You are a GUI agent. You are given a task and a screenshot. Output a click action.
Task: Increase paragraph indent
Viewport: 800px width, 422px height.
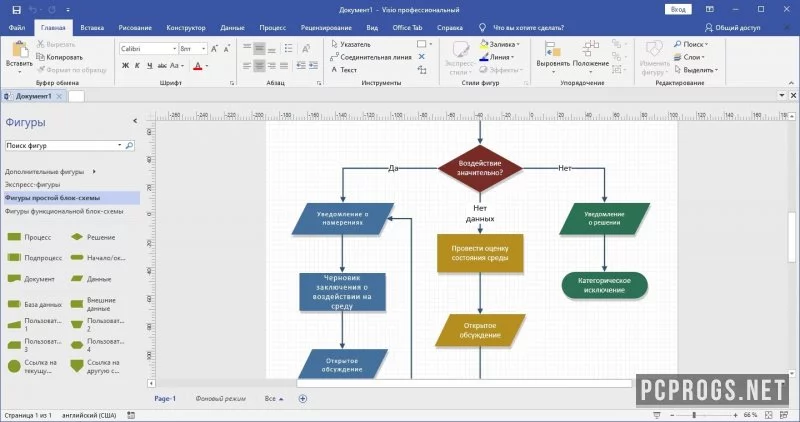point(313,65)
